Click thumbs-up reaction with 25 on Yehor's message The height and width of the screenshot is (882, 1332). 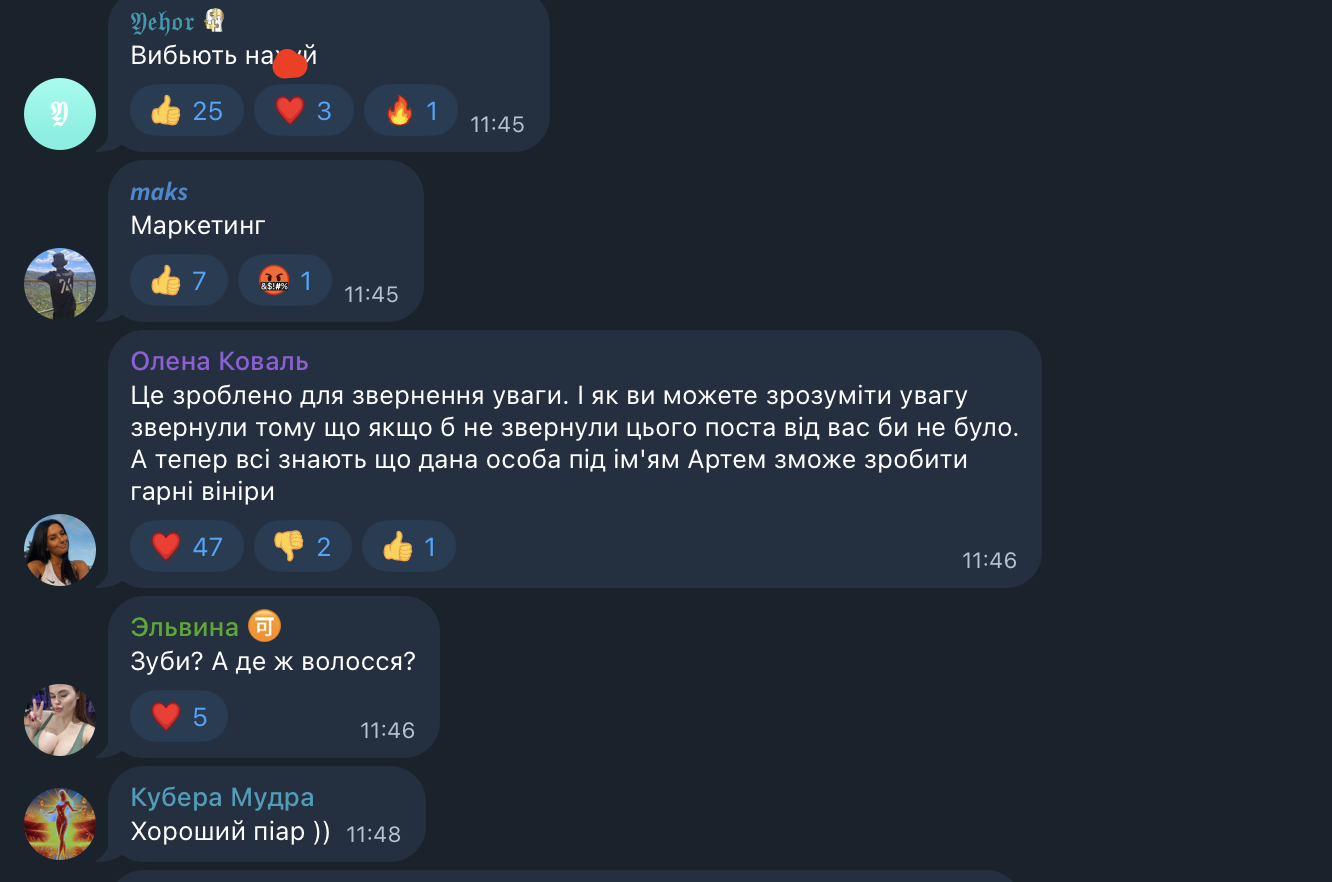[187, 110]
